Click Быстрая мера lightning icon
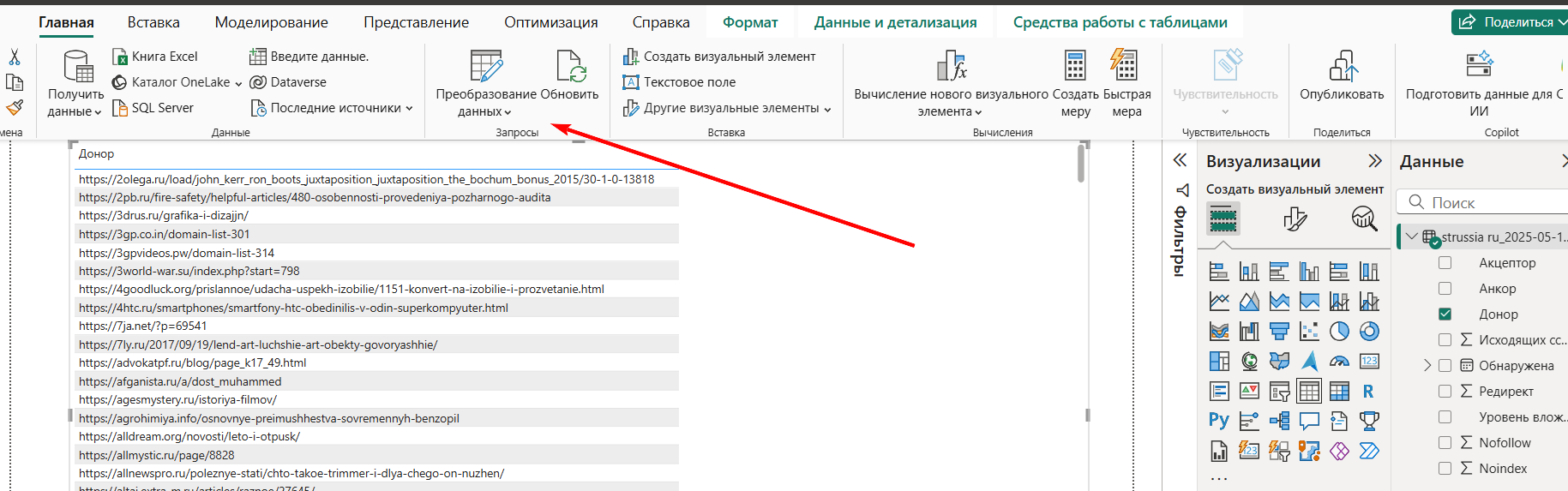The width and height of the screenshot is (1568, 491). tap(1124, 65)
